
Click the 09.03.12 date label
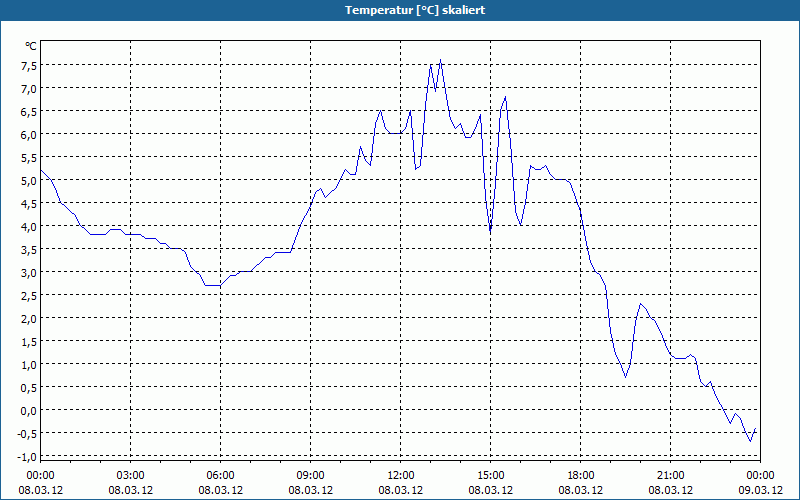tap(760, 490)
